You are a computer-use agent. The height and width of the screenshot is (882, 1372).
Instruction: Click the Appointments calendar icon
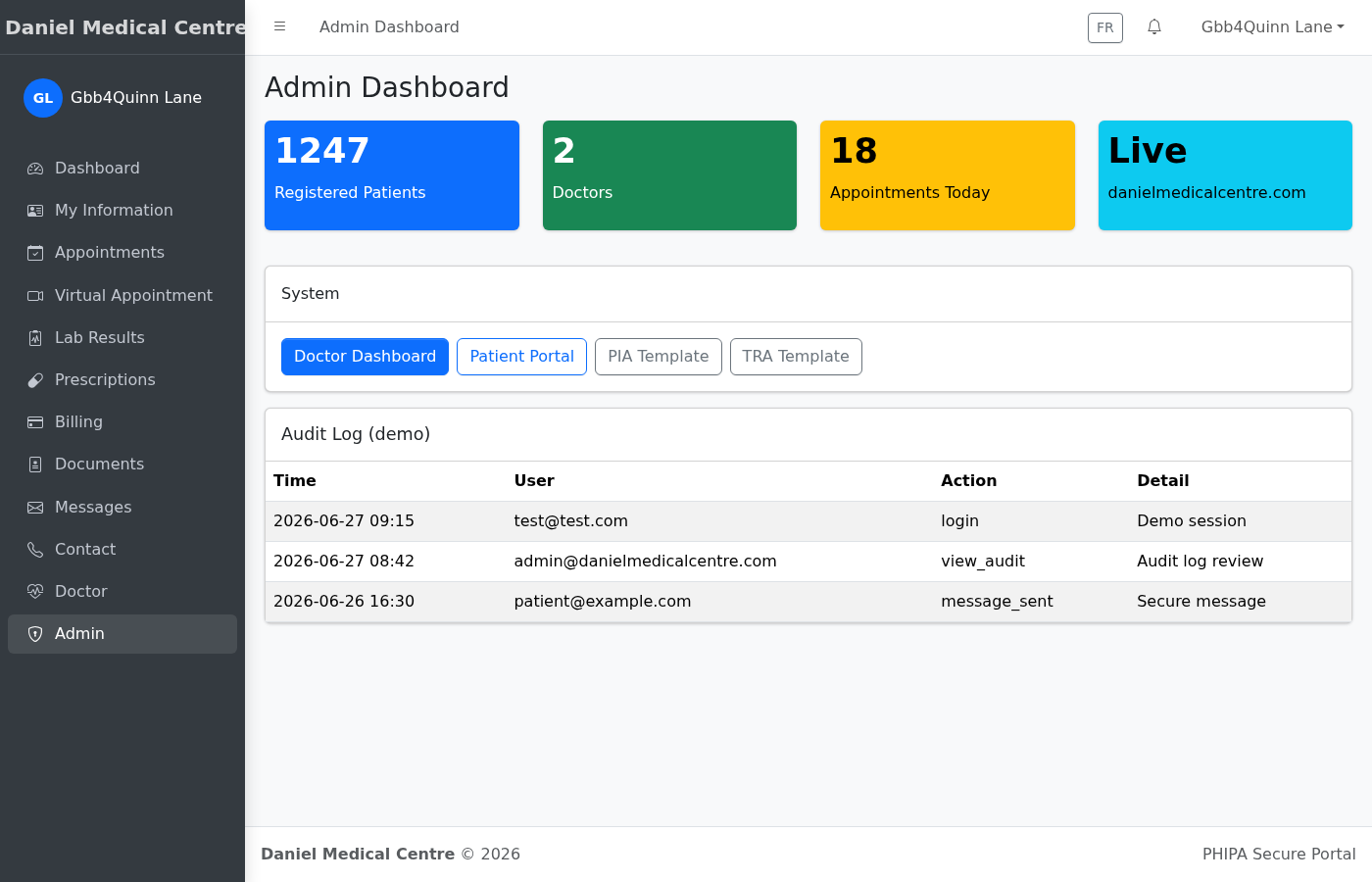(x=35, y=253)
